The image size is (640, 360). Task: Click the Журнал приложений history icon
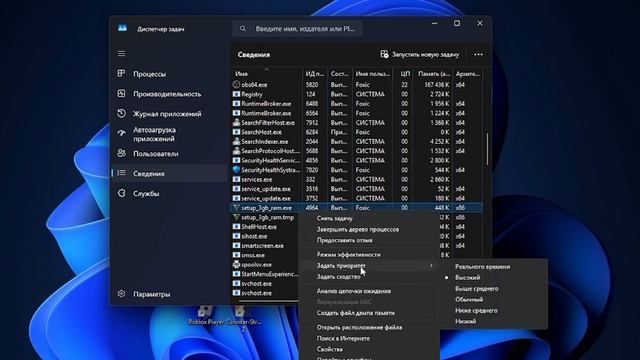121,113
